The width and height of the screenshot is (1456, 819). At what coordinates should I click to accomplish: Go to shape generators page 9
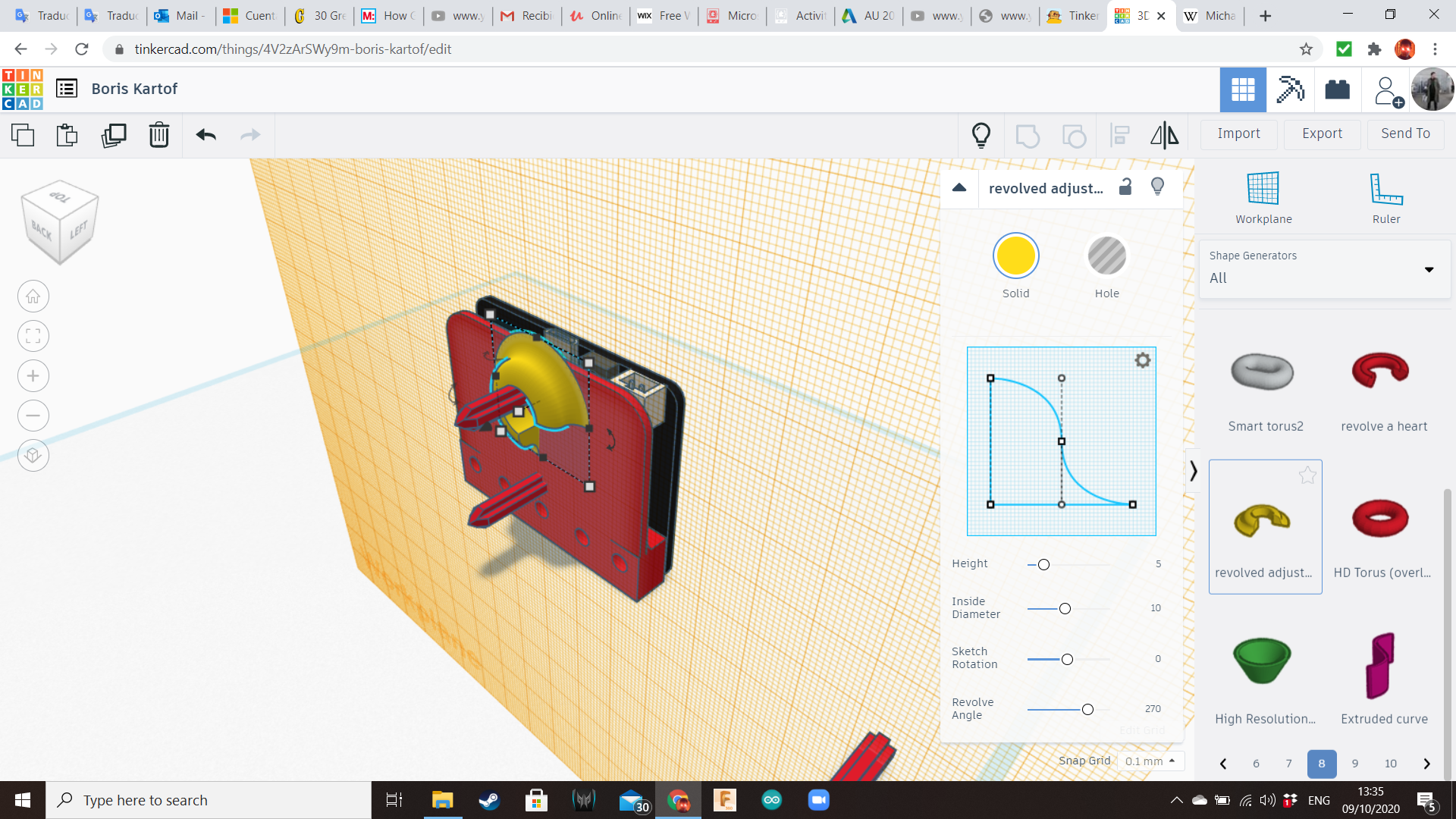(x=1354, y=764)
